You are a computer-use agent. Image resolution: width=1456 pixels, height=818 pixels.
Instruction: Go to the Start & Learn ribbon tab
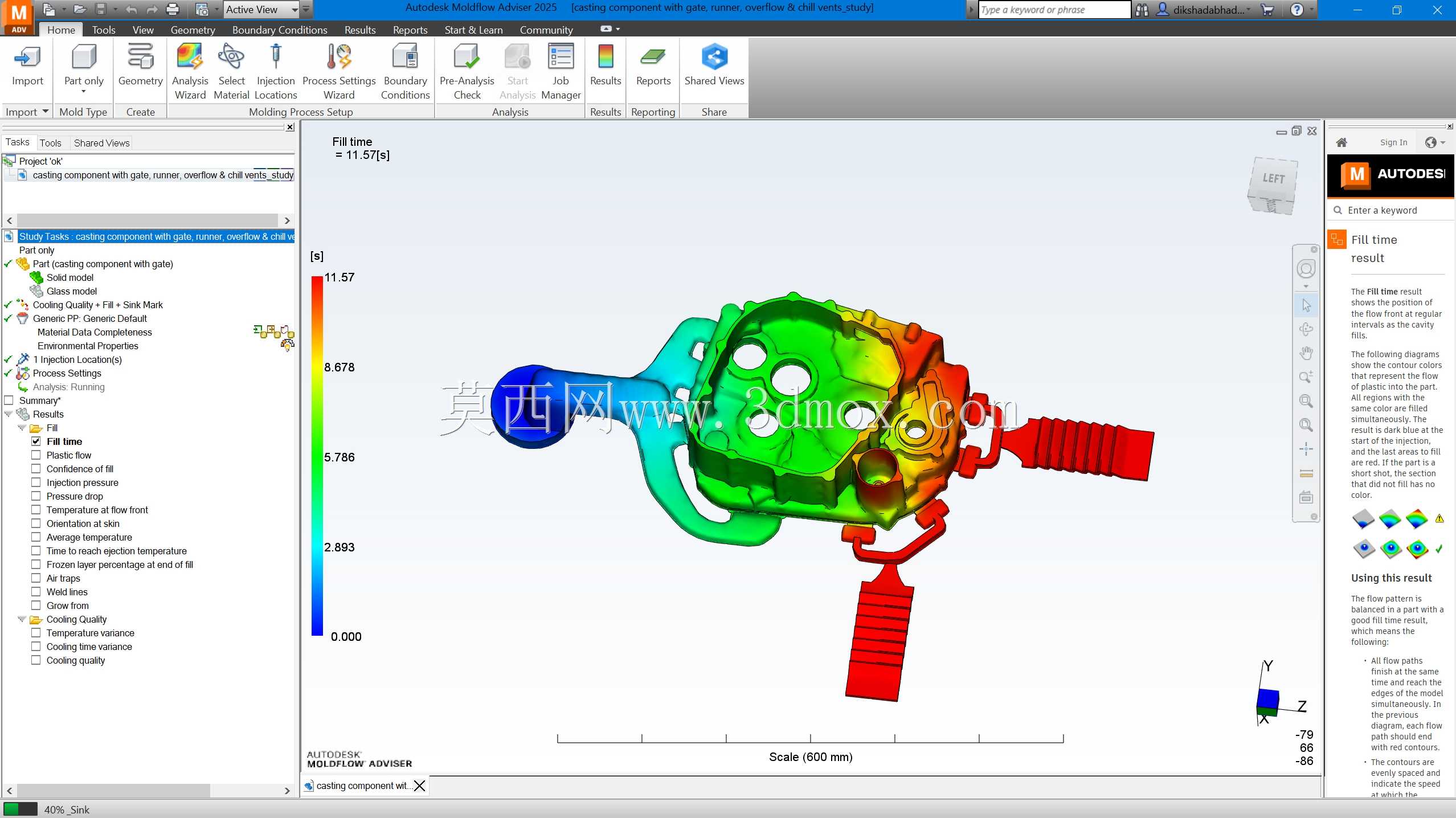click(473, 30)
